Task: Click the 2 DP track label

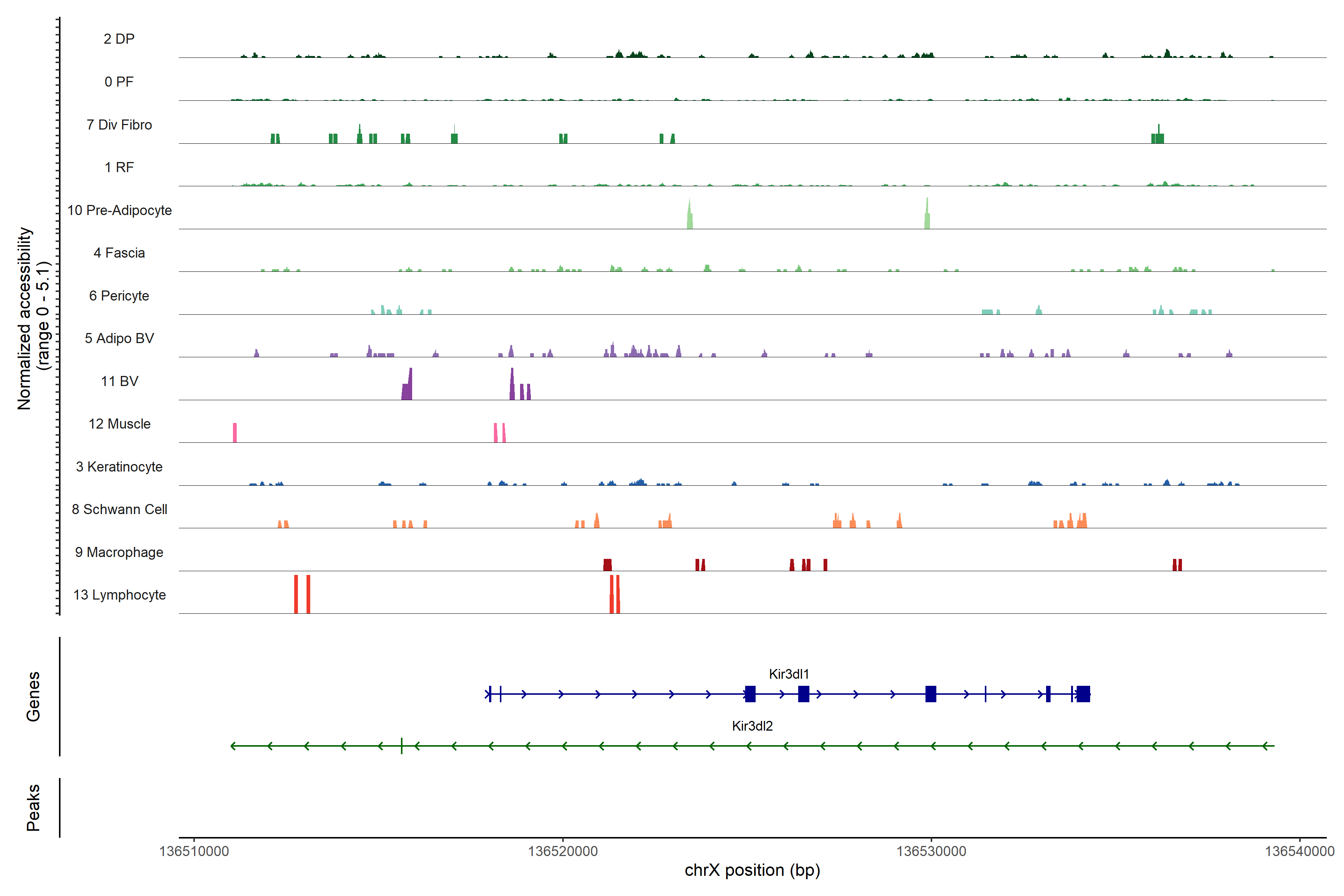Action: 119,39
